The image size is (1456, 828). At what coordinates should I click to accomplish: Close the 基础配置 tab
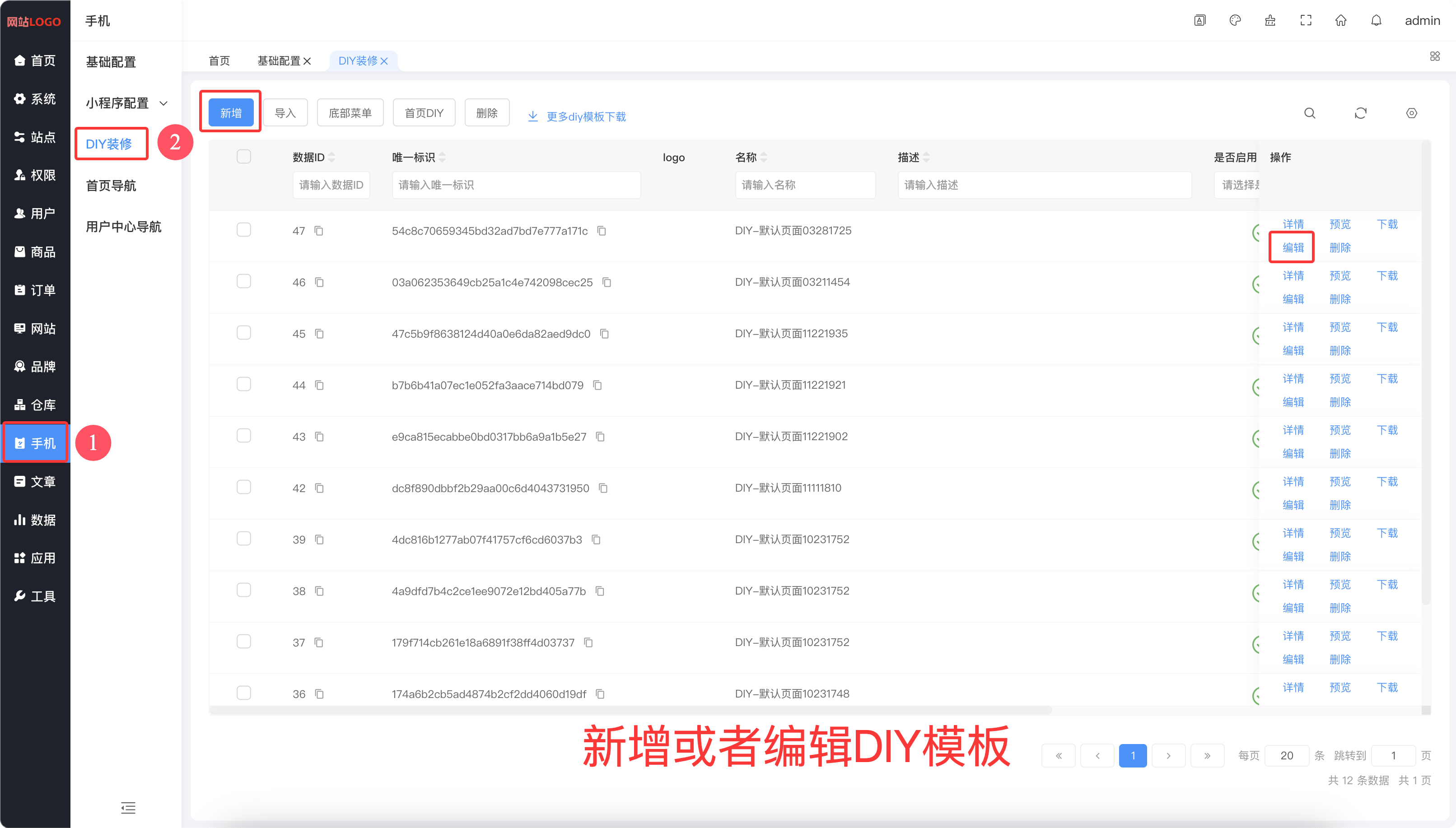point(307,61)
